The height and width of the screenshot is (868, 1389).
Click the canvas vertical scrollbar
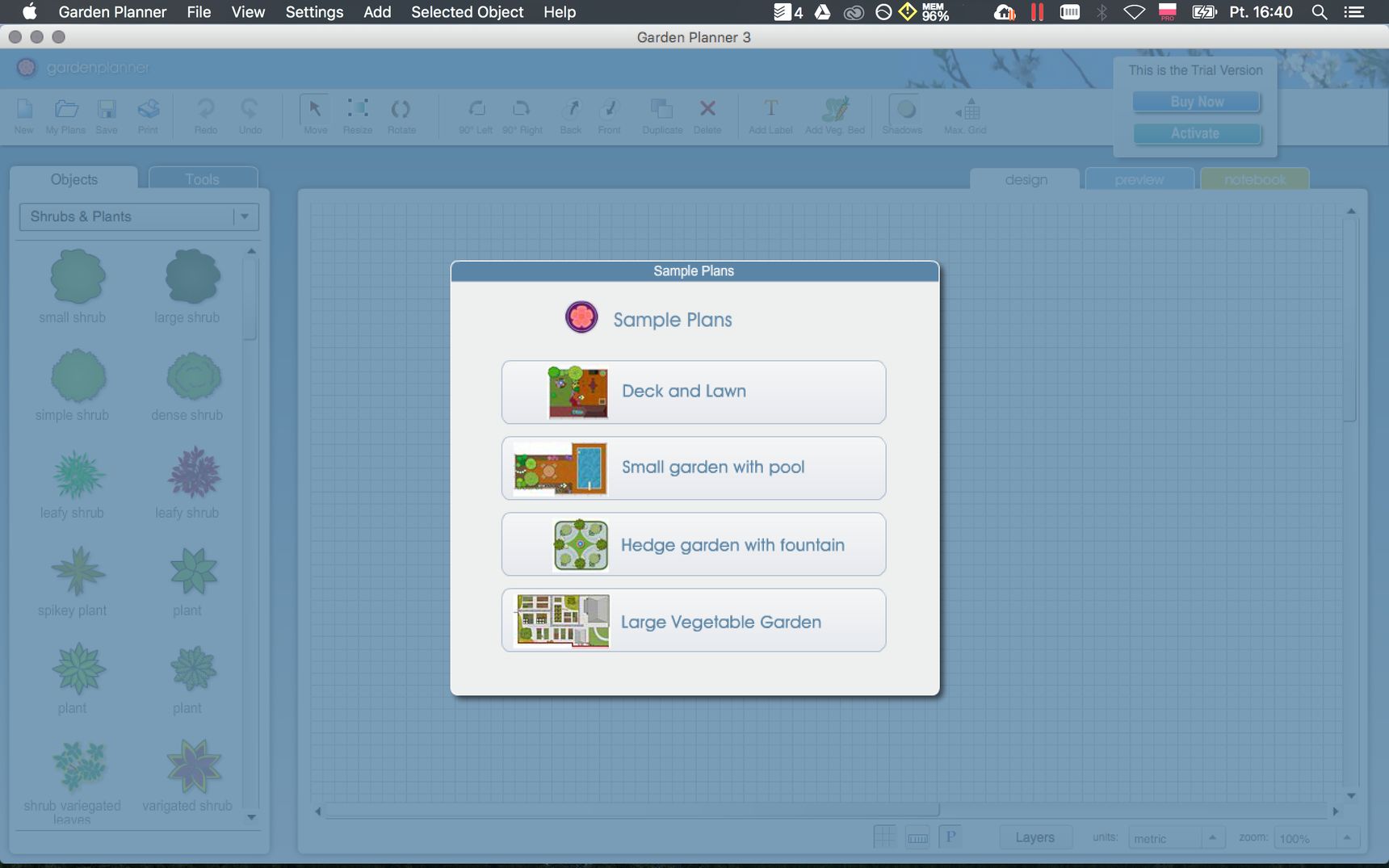[x=1350, y=319]
